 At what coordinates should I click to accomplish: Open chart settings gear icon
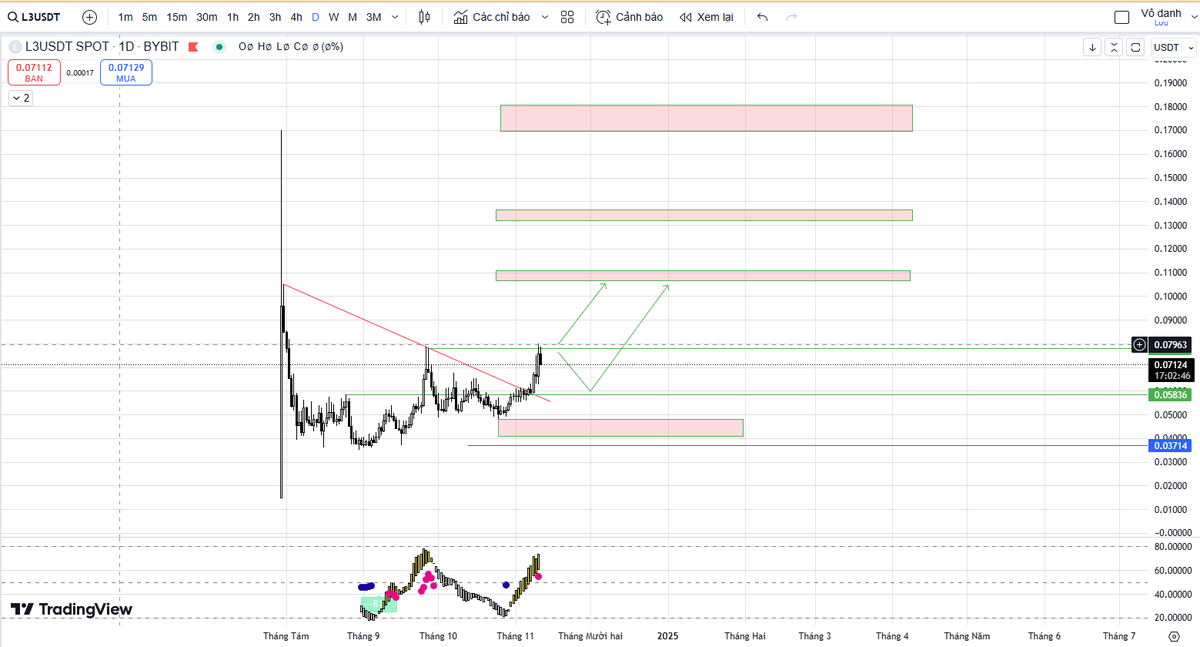[x=1173, y=635]
